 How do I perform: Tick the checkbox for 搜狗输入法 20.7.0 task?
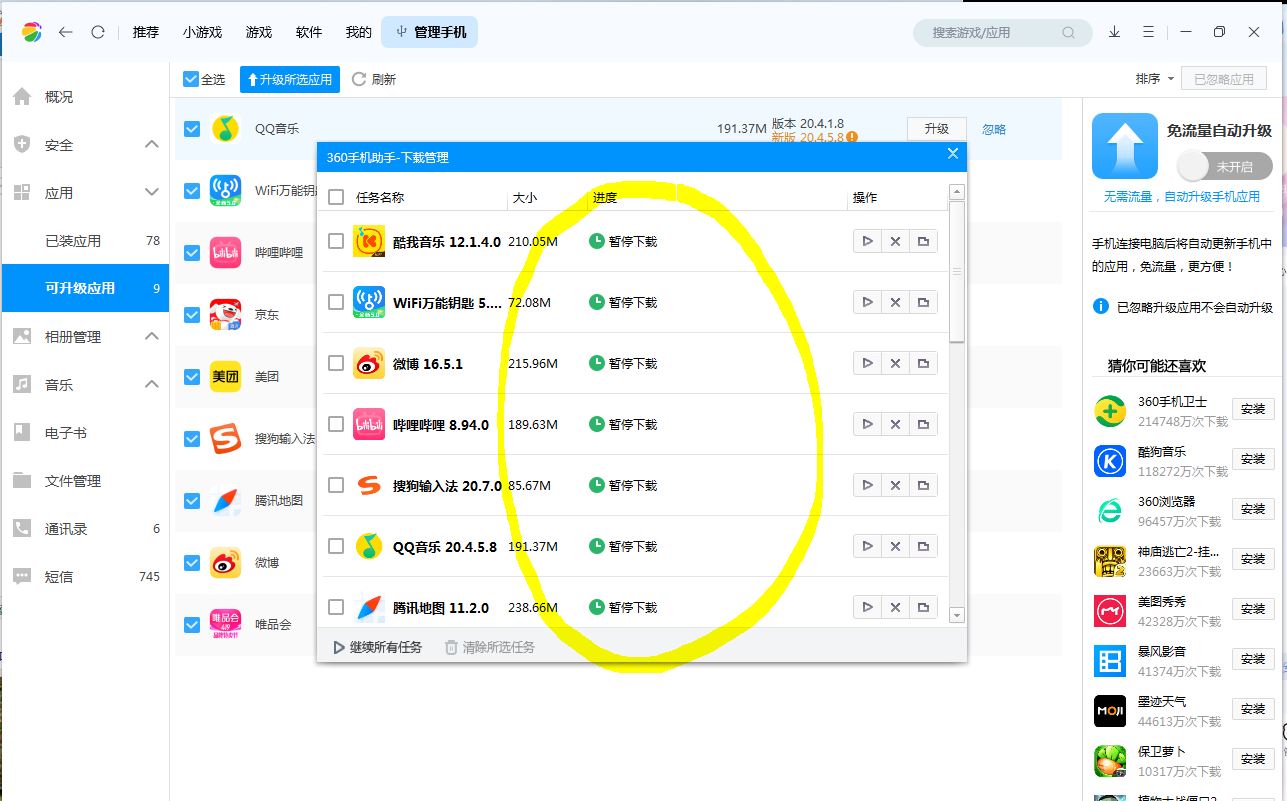point(336,485)
